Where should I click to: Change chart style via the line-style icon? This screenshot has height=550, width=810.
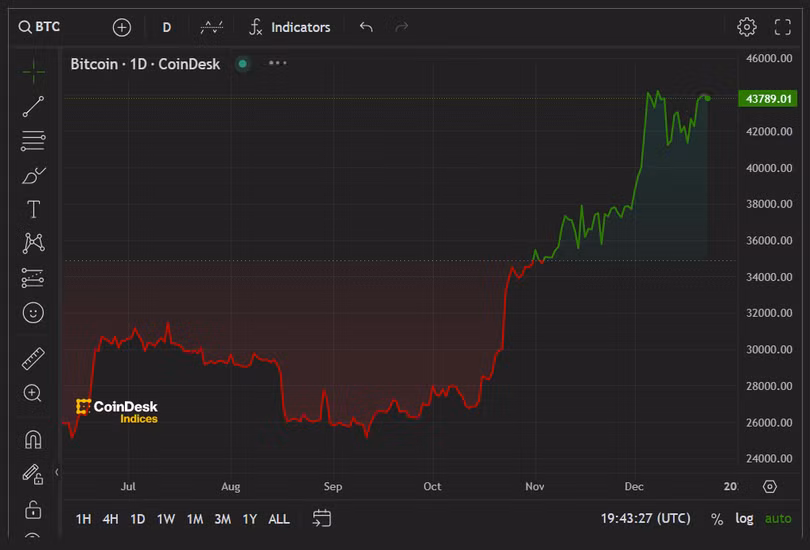pyautogui.click(x=212, y=27)
